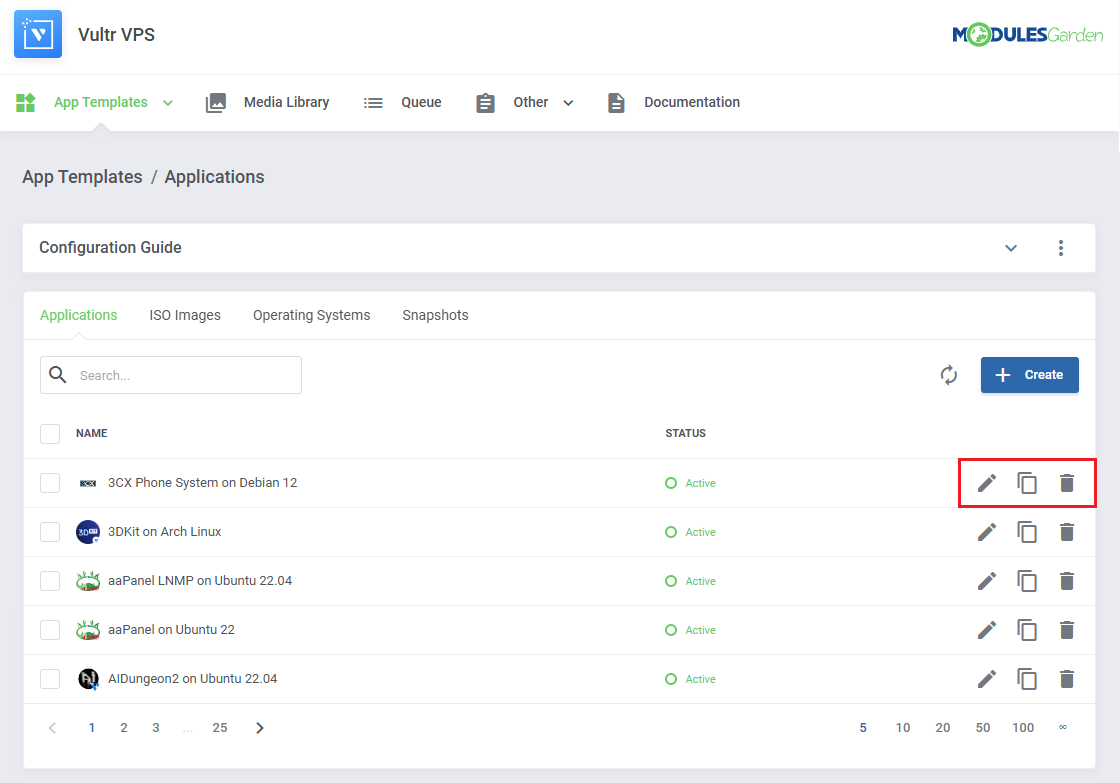Delete aaPanel on Ubuntu 22
Viewport: 1120px width, 783px height.
(x=1066, y=630)
